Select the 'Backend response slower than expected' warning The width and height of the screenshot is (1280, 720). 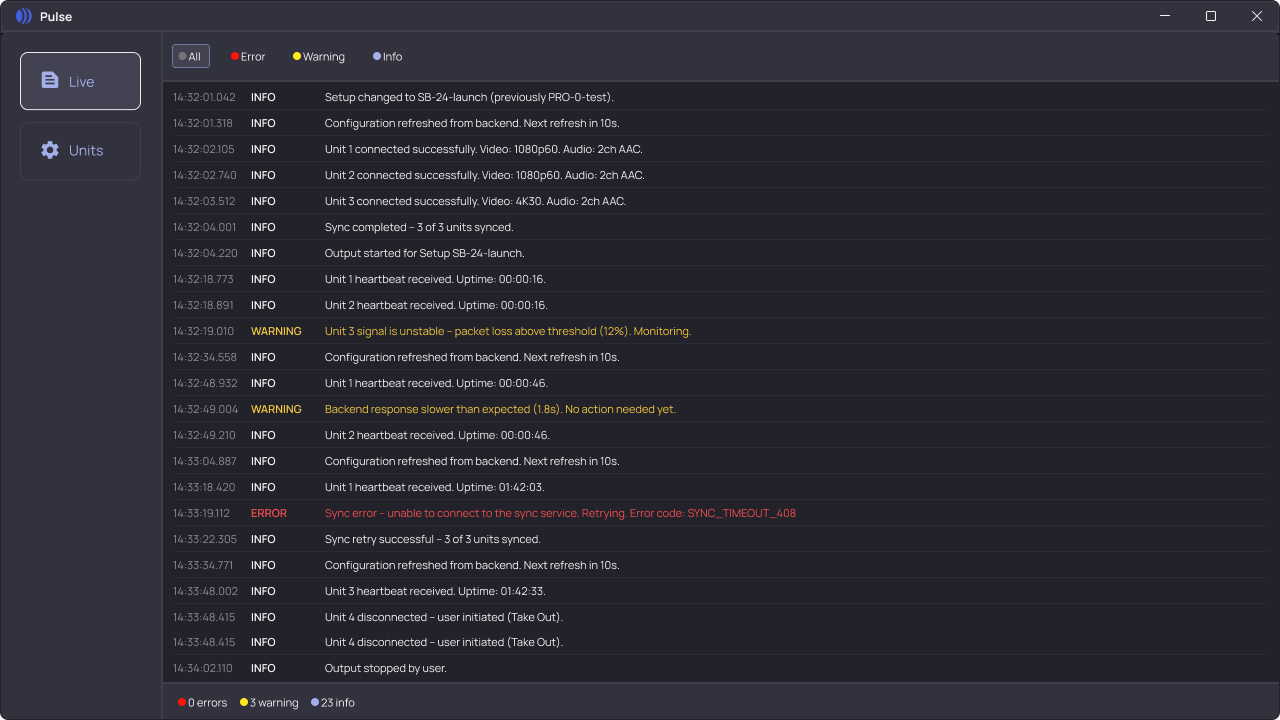(720, 409)
